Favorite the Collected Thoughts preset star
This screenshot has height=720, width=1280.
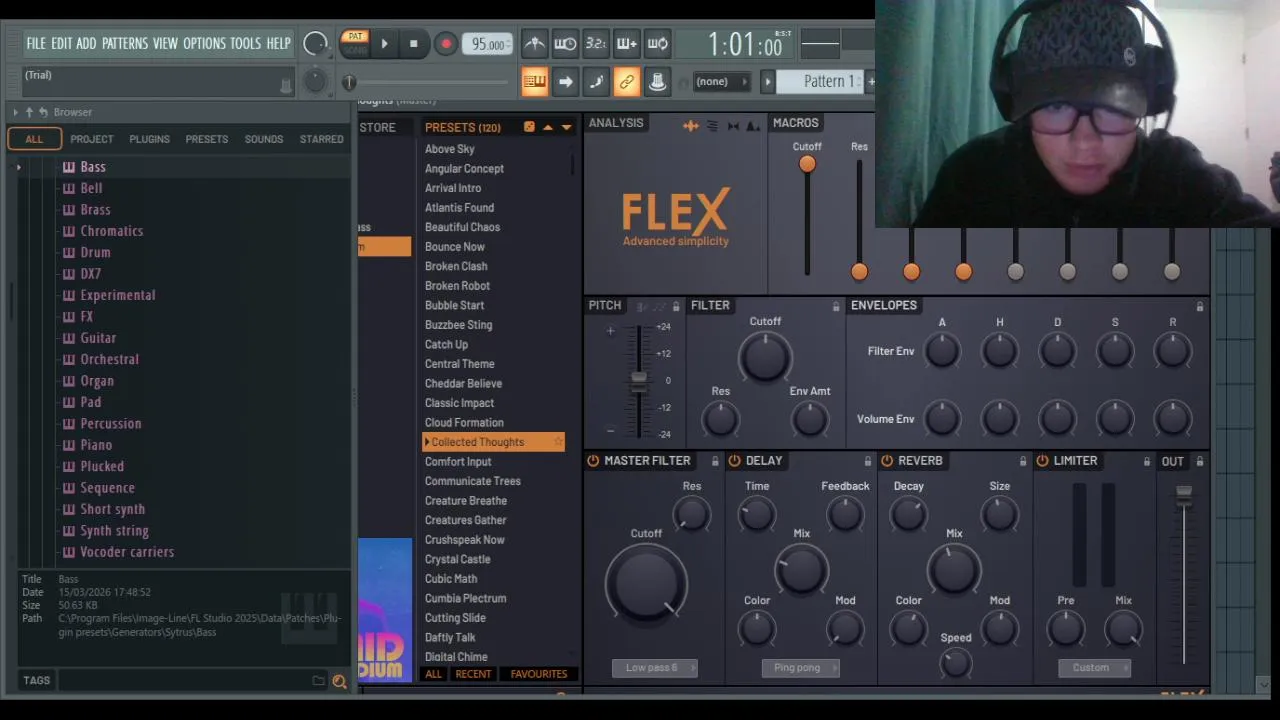(558, 442)
